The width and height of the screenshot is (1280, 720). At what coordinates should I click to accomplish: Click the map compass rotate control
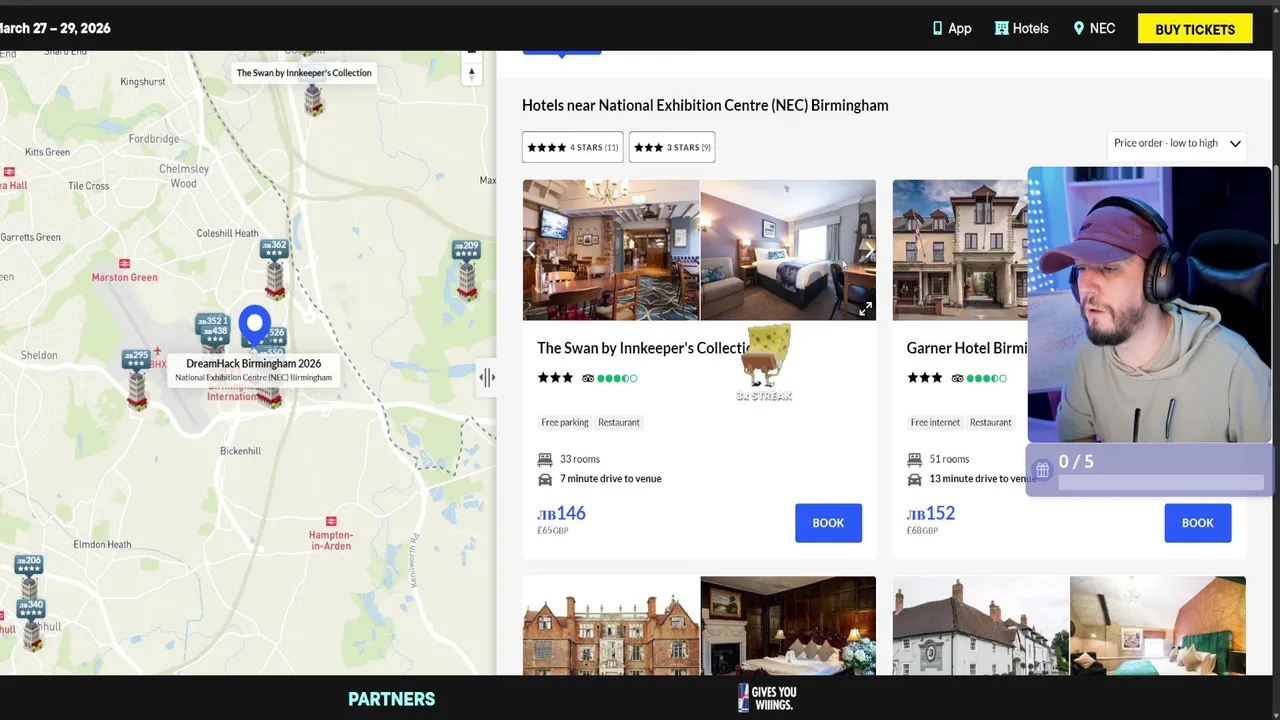pos(471,73)
